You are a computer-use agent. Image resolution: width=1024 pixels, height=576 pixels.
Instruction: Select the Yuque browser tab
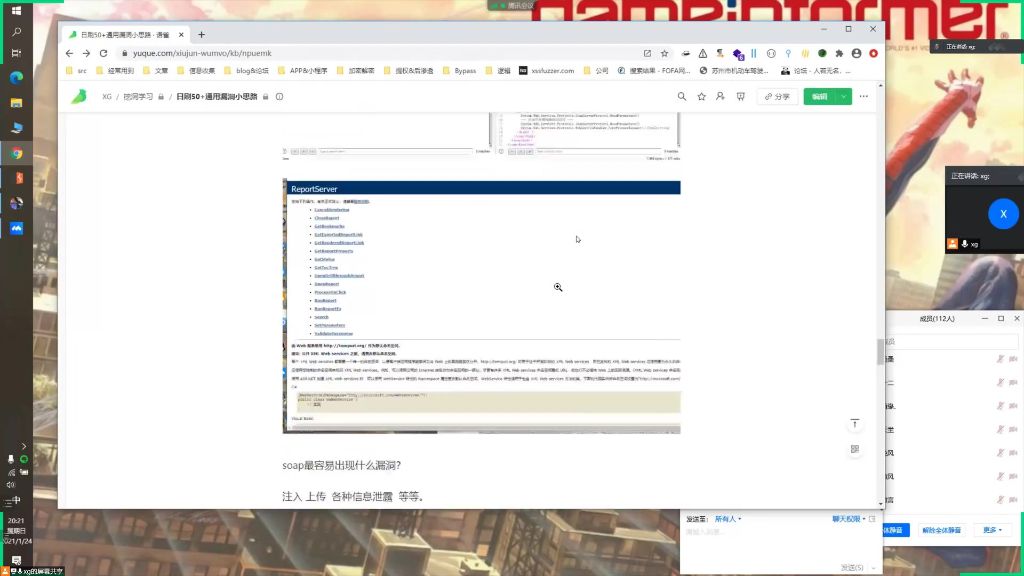124,35
